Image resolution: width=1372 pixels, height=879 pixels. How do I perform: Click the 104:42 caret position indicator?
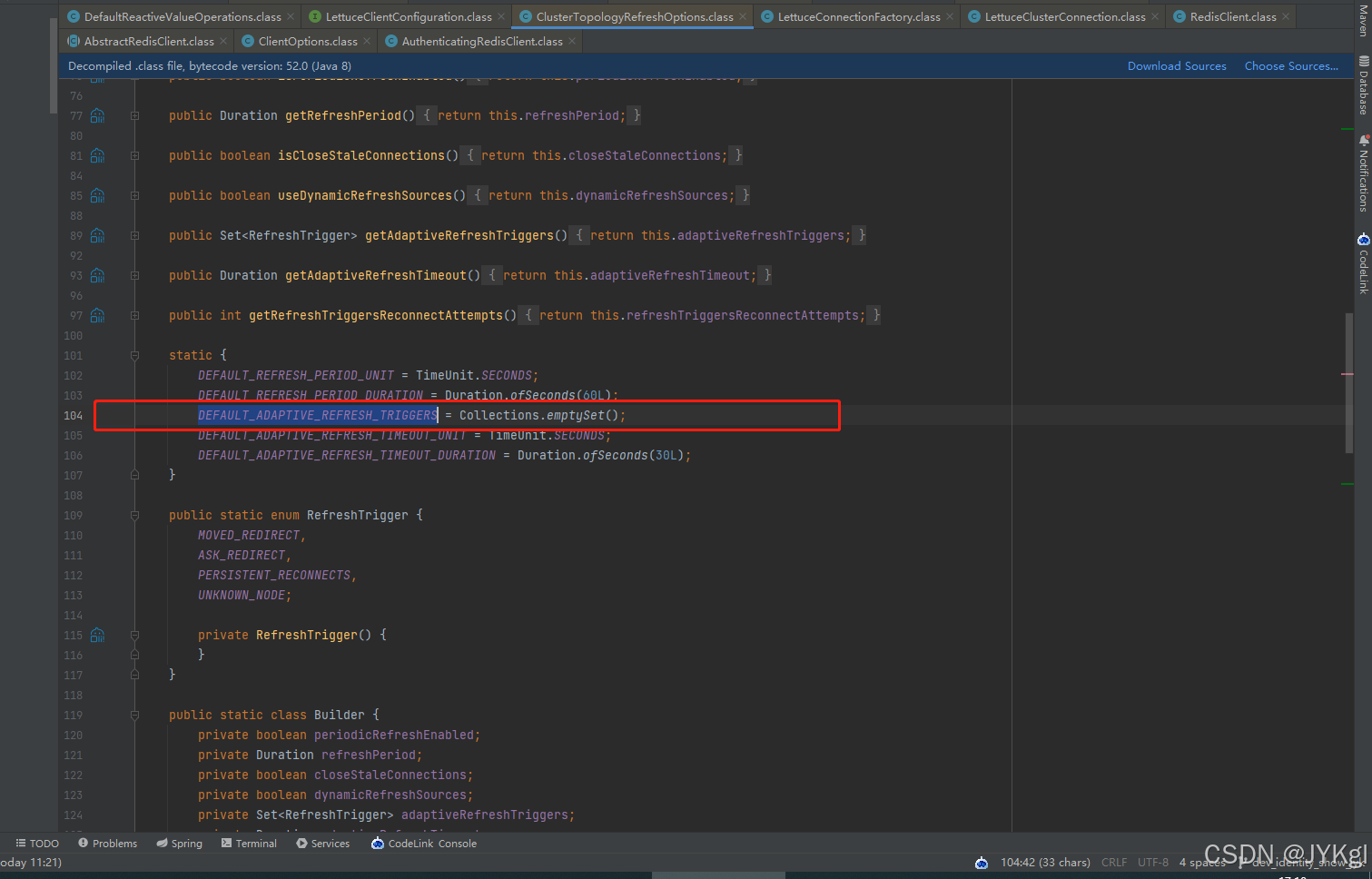pos(1045,863)
